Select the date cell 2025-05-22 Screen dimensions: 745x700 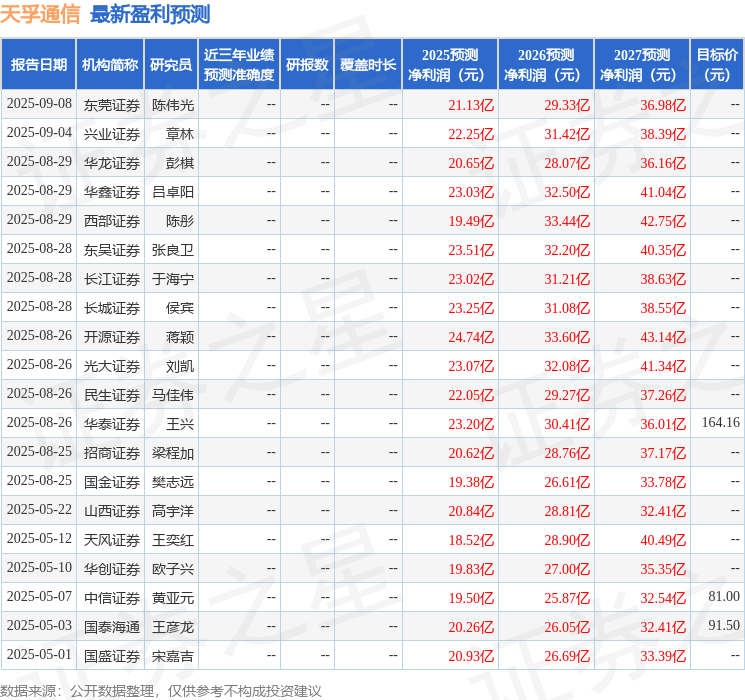pyautogui.click(x=39, y=510)
